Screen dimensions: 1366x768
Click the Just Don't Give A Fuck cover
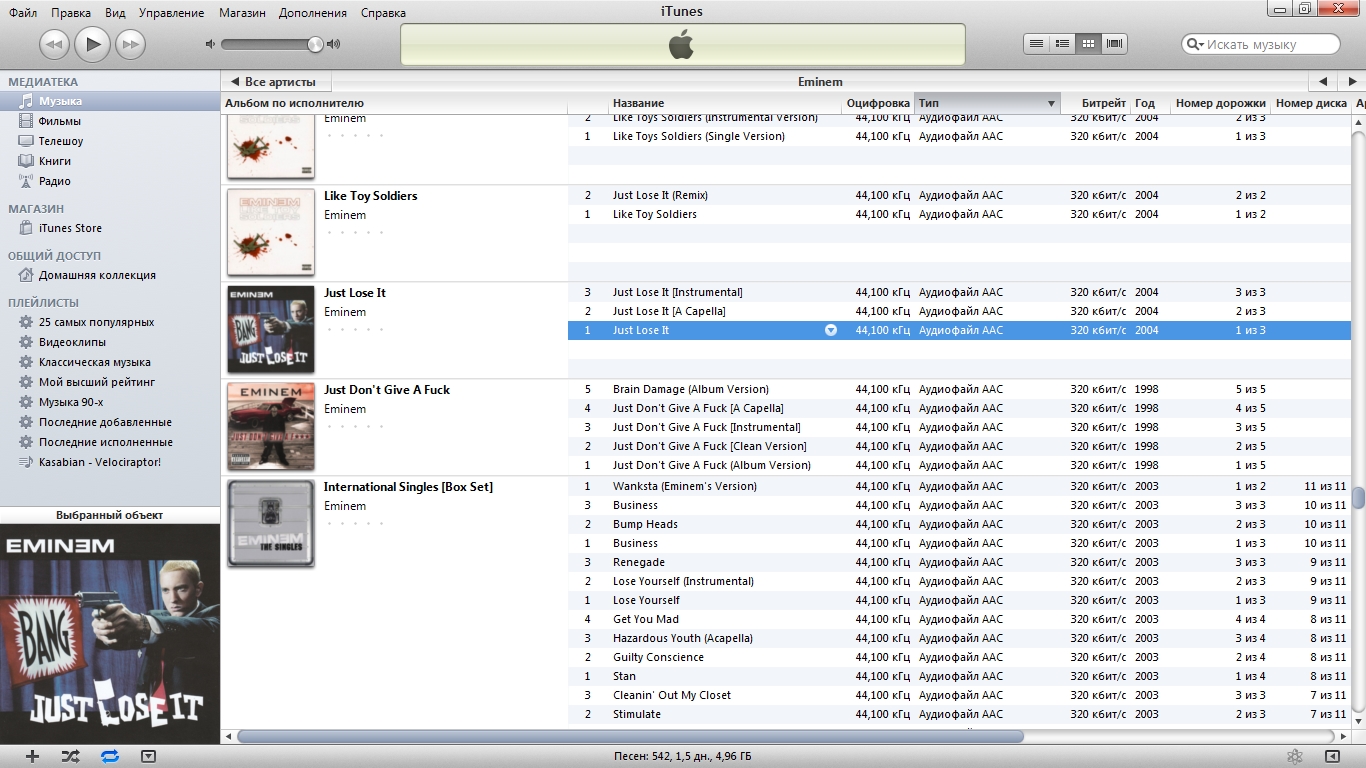pos(271,427)
